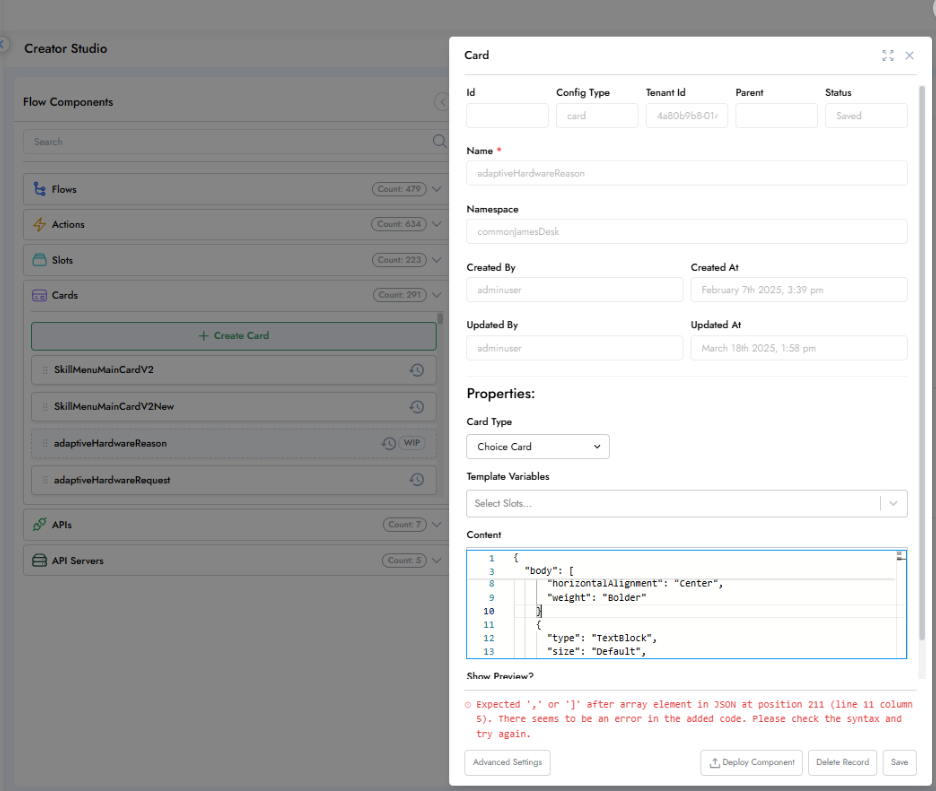Expand the Actions section chevron

tap(436, 224)
